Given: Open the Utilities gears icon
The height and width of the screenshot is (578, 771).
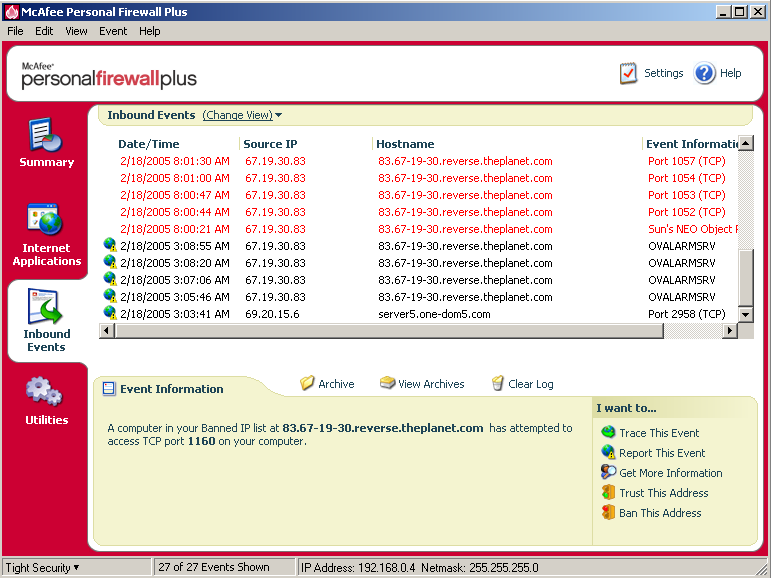Looking at the screenshot, I should click(x=46, y=391).
